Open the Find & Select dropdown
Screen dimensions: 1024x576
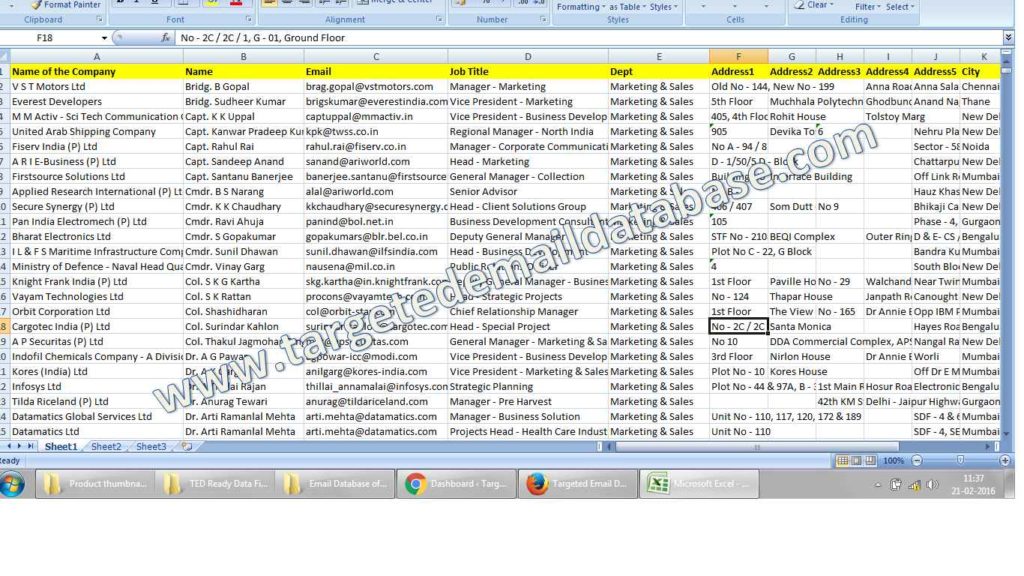point(900,7)
